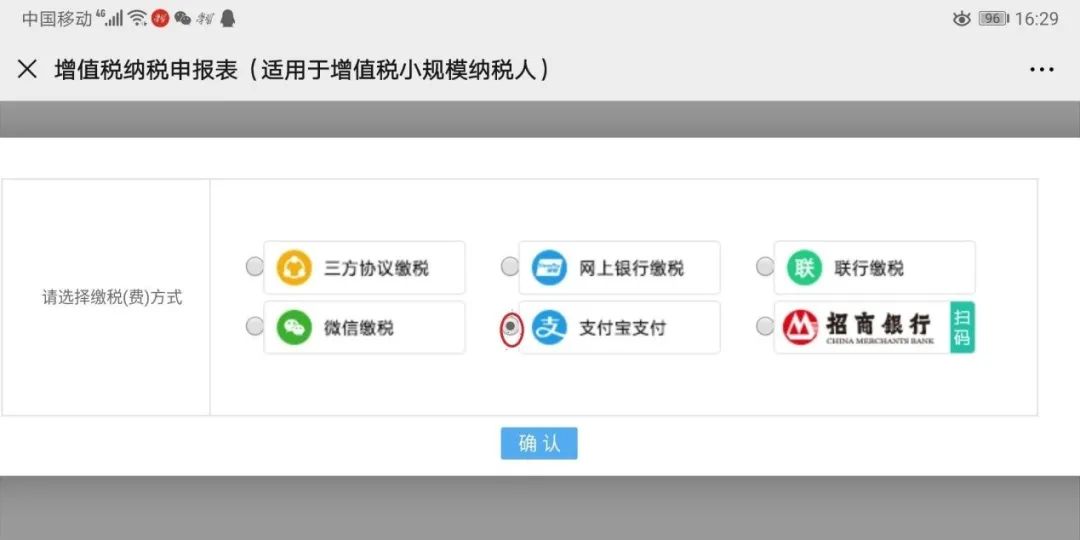Click the blue 确认 button
Viewport: 1080px width, 540px height.
coord(539,444)
